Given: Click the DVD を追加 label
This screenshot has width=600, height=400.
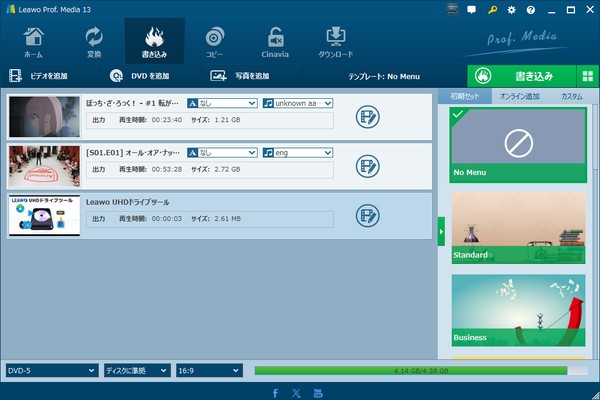Looking at the screenshot, I should point(150,76).
